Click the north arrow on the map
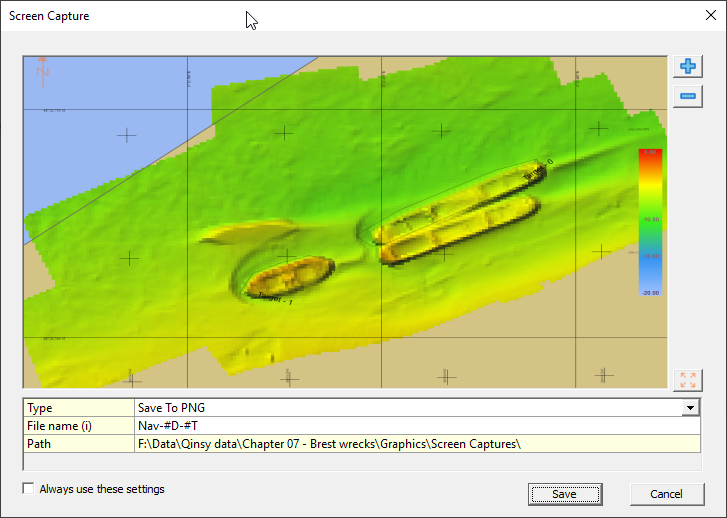Viewport: 727px width, 518px height. click(x=42, y=70)
